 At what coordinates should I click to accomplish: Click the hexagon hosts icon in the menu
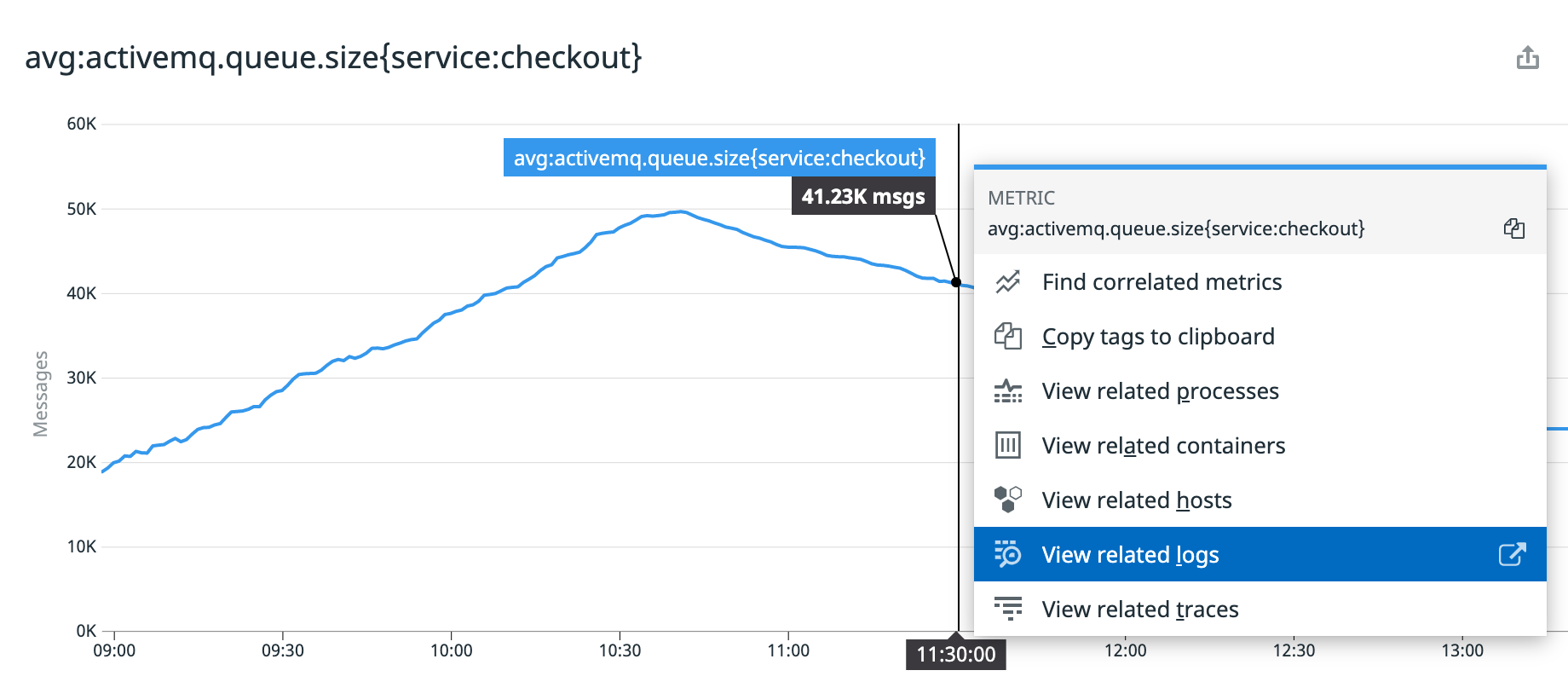[x=1008, y=500]
